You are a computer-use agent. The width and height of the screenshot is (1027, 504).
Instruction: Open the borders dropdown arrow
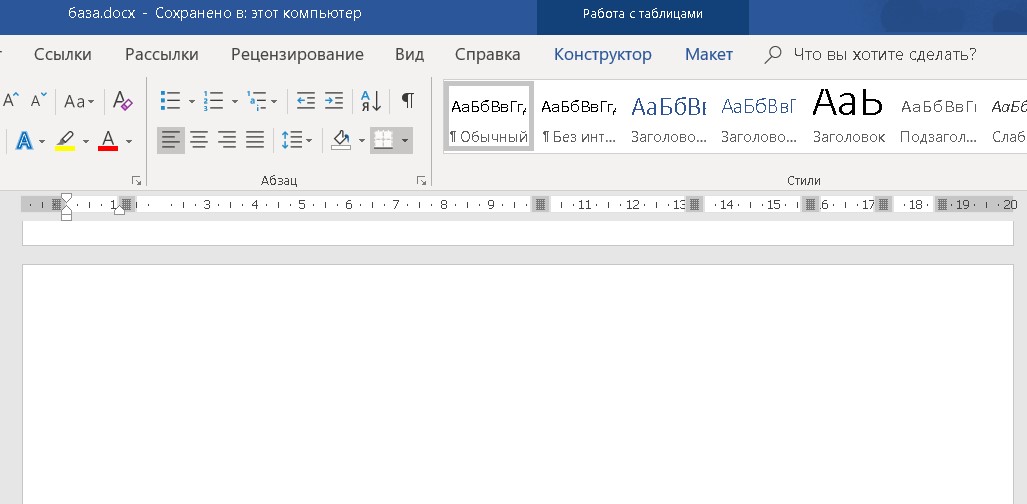tap(405, 141)
